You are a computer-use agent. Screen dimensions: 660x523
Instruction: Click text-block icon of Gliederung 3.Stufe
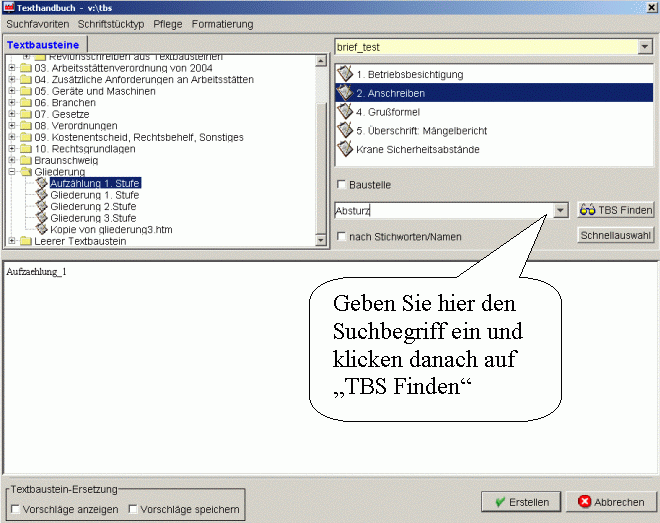point(42,218)
